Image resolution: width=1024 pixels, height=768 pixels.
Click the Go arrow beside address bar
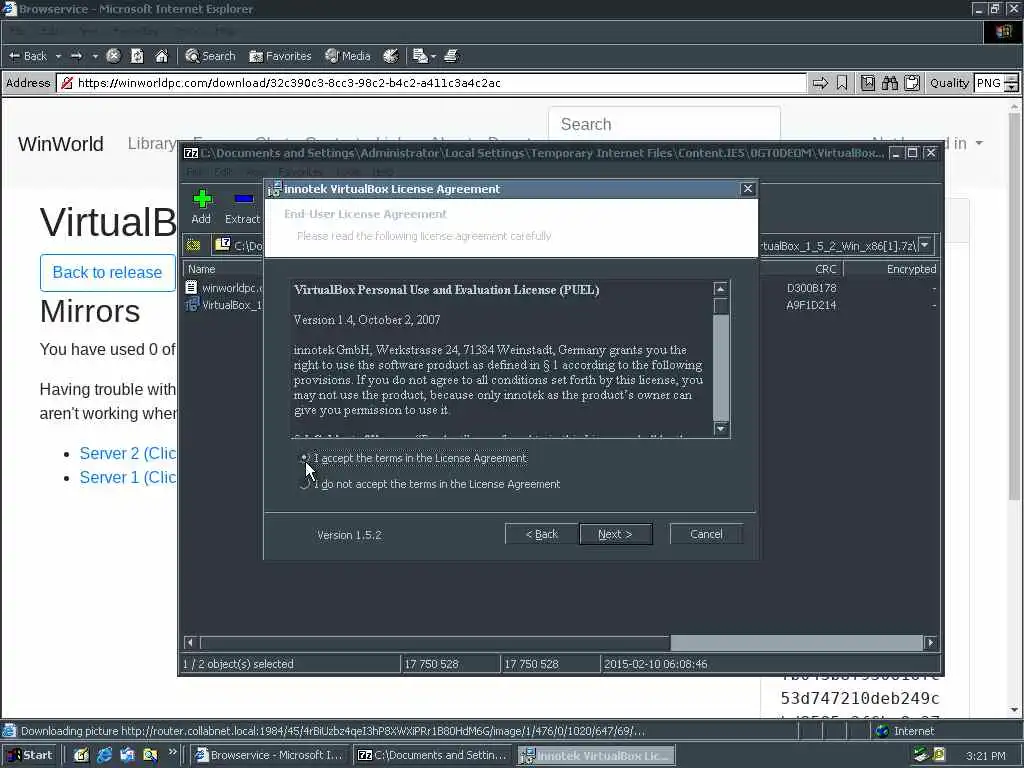(820, 83)
